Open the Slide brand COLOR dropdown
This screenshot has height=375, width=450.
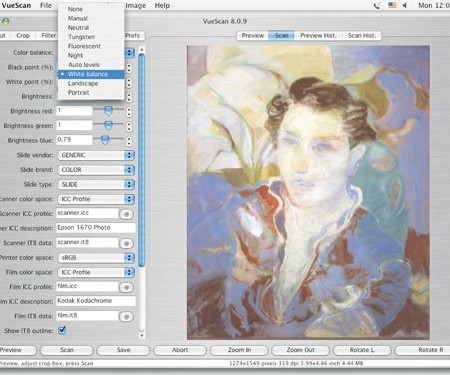click(96, 170)
